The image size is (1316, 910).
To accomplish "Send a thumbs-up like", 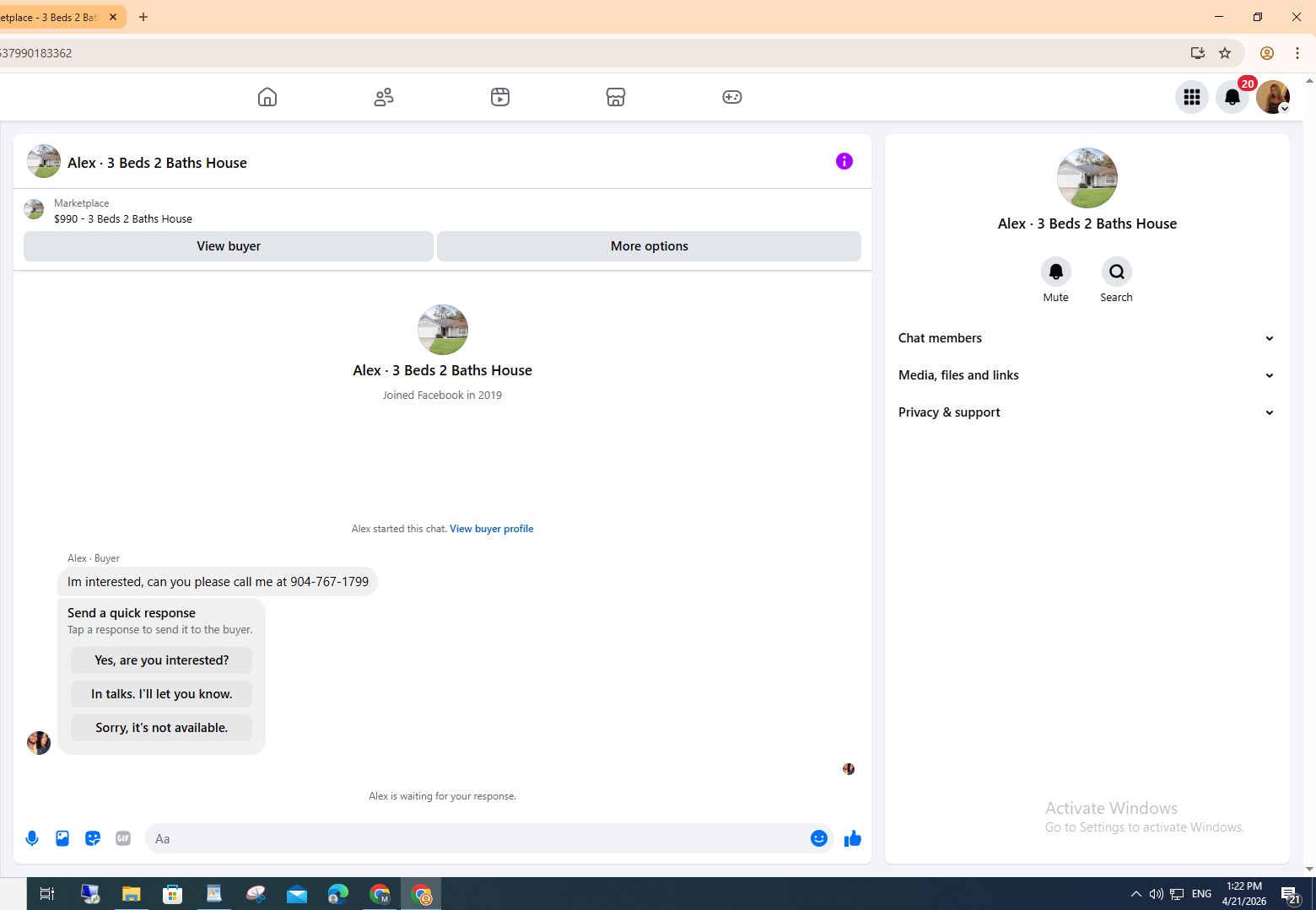I will 853,838.
